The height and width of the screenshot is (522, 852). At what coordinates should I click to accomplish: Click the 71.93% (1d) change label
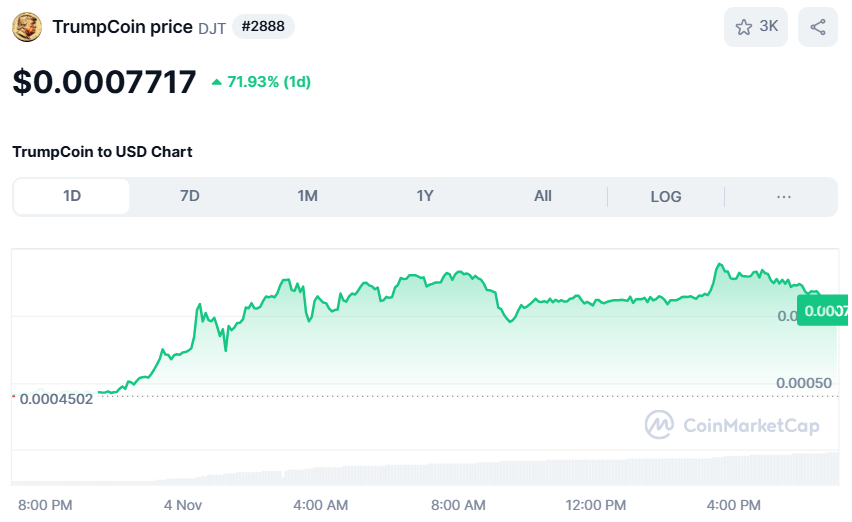(x=268, y=82)
